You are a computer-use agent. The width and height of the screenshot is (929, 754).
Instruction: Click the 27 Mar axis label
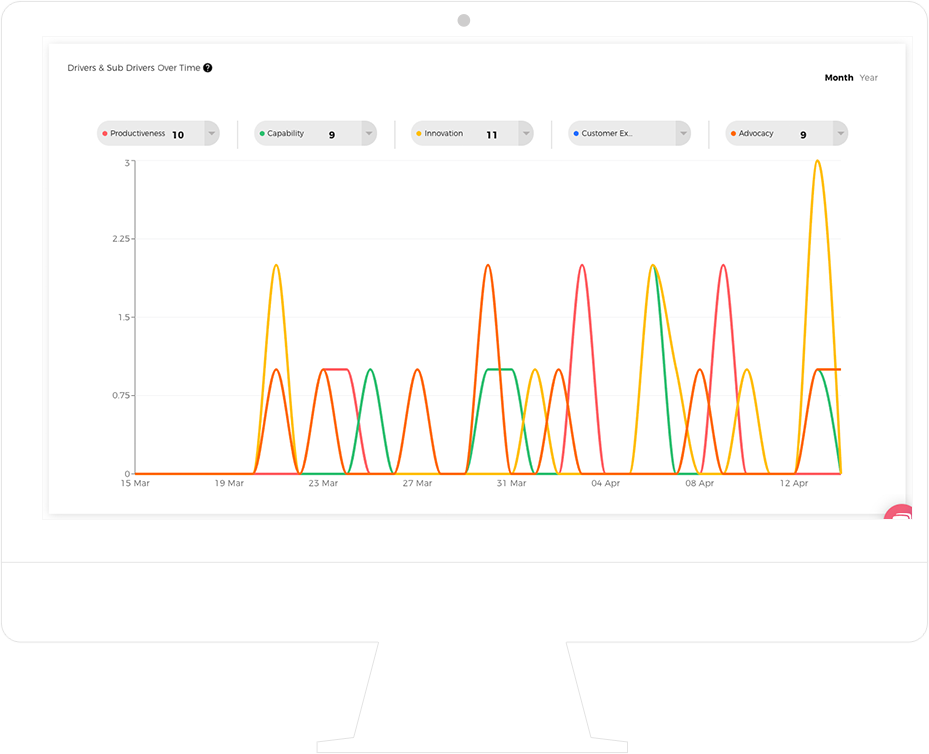[x=417, y=483]
